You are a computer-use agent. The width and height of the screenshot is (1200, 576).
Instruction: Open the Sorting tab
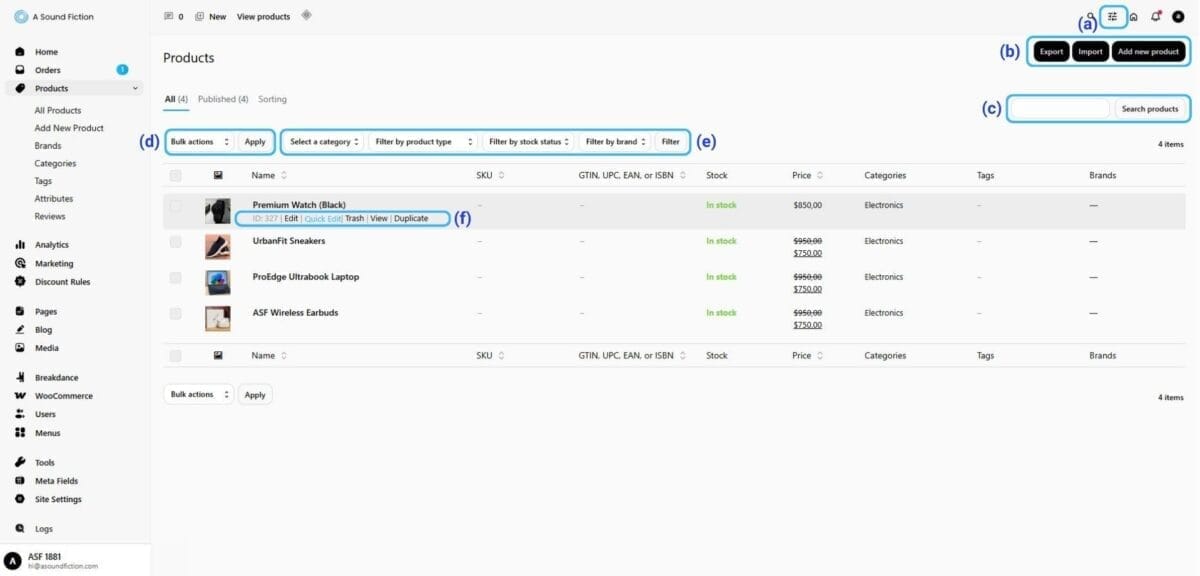point(272,99)
